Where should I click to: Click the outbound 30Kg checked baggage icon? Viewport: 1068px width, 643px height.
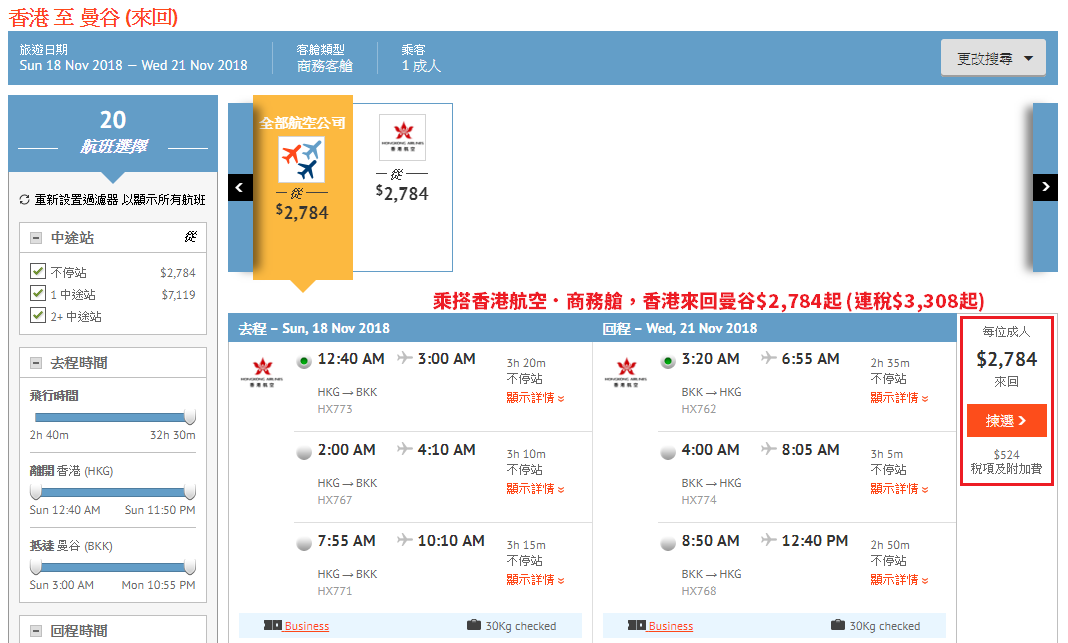click(474, 625)
